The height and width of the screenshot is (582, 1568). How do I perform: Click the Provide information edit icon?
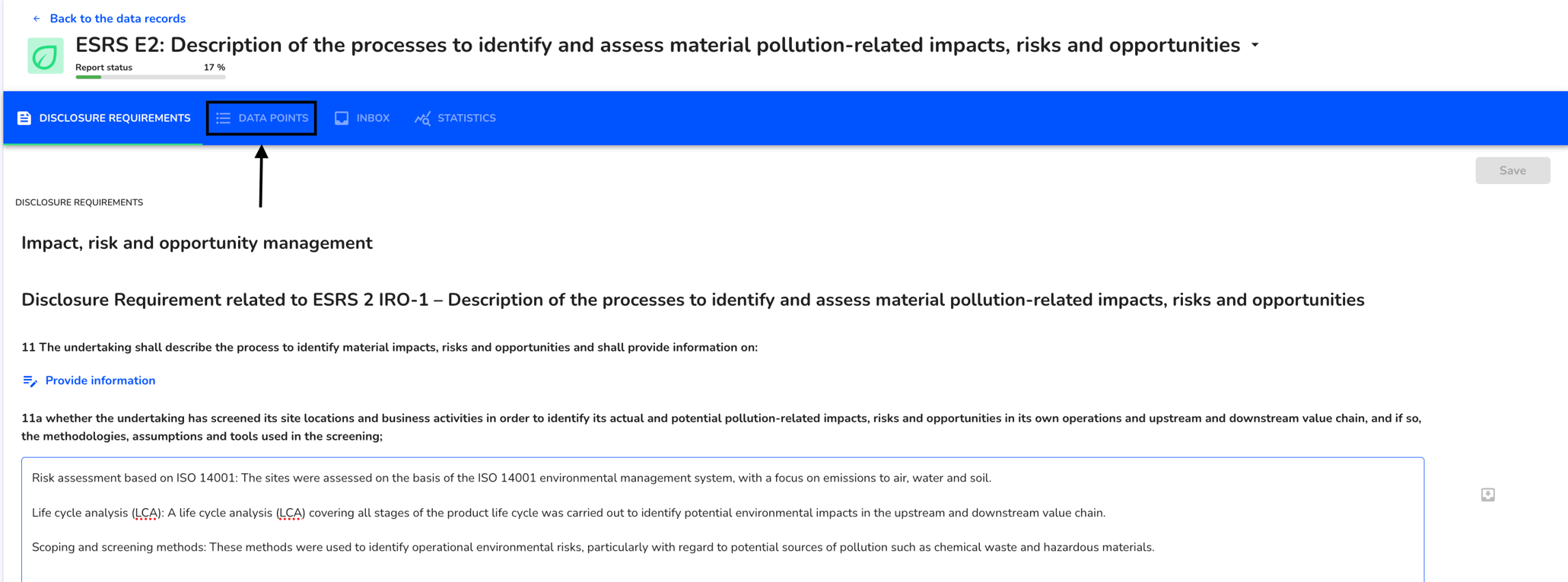click(30, 380)
